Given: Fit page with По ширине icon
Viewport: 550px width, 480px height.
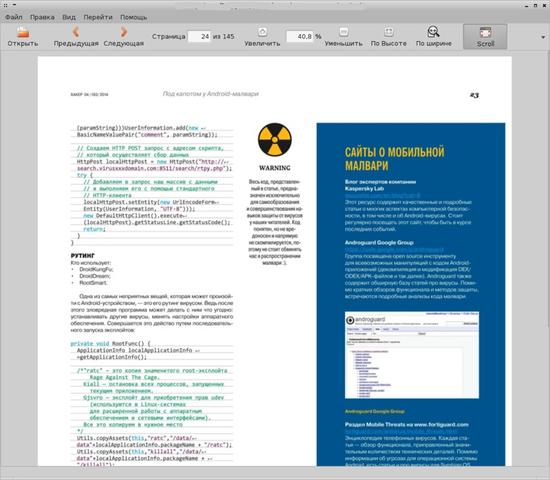Looking at the screenshot, I should click(434, 32).
